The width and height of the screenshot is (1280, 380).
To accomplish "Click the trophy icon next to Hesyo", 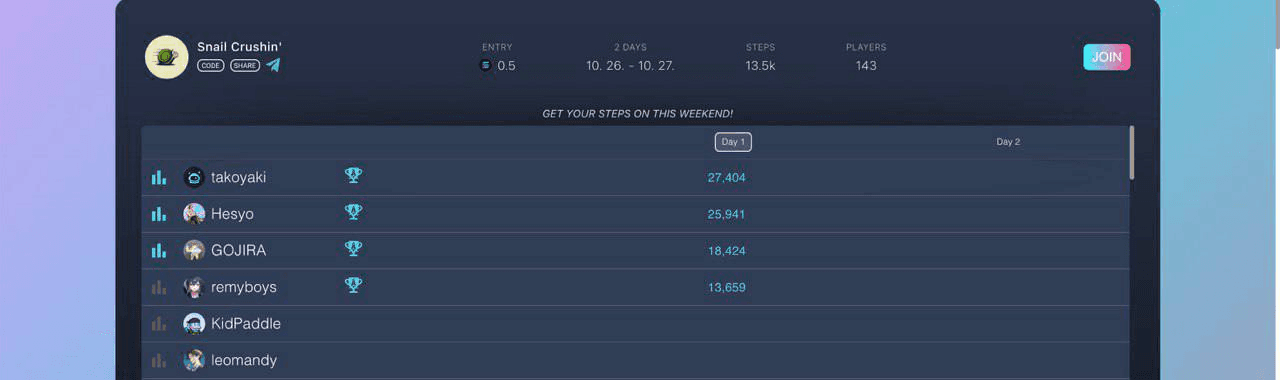I will tap(353, 212).
